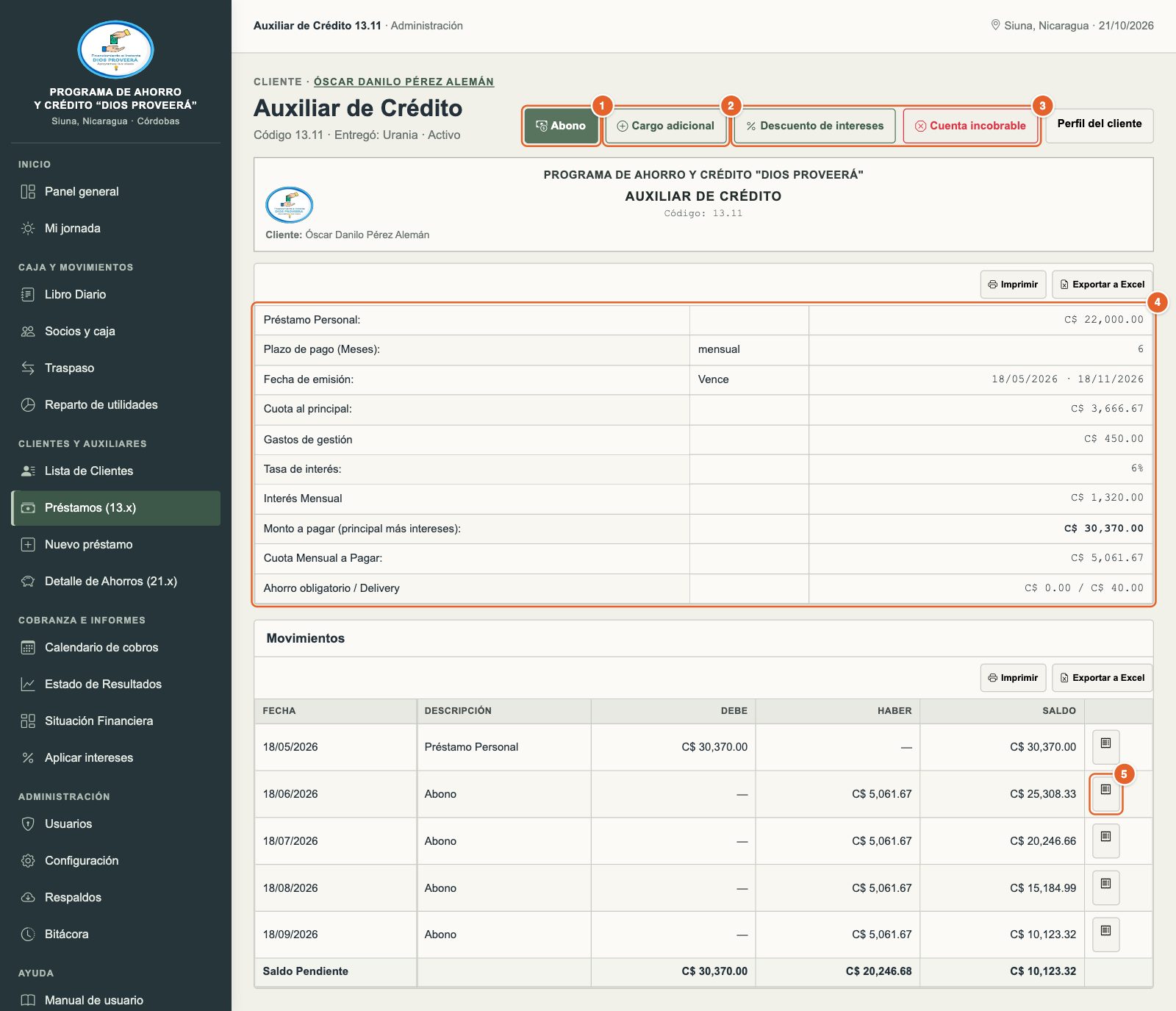Click the Traspaso arrows icon
The height and width of the screenshot is (1011, 1176).
(x=28, y=368)
